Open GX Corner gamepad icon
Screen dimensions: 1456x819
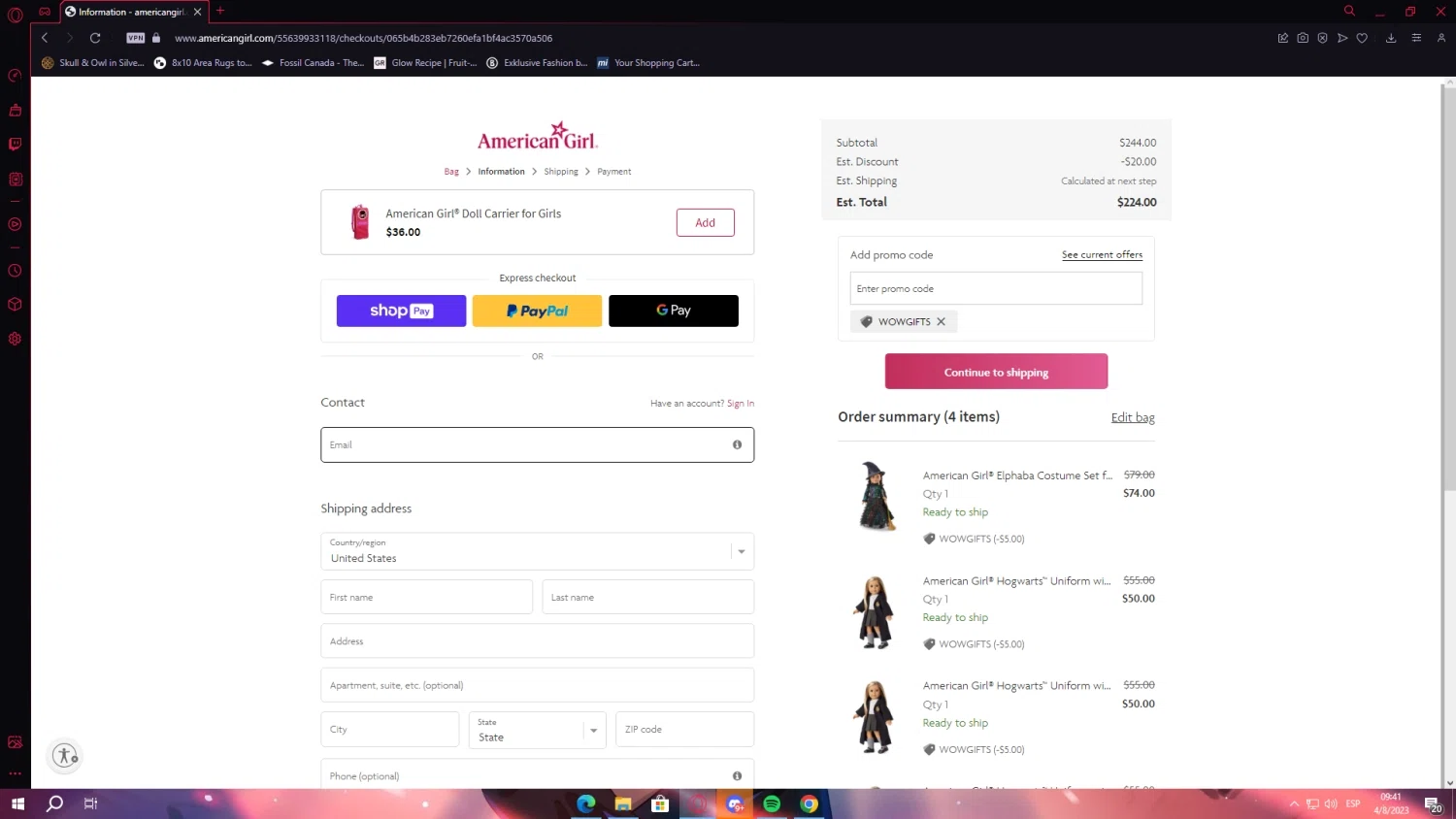[45, 12]
